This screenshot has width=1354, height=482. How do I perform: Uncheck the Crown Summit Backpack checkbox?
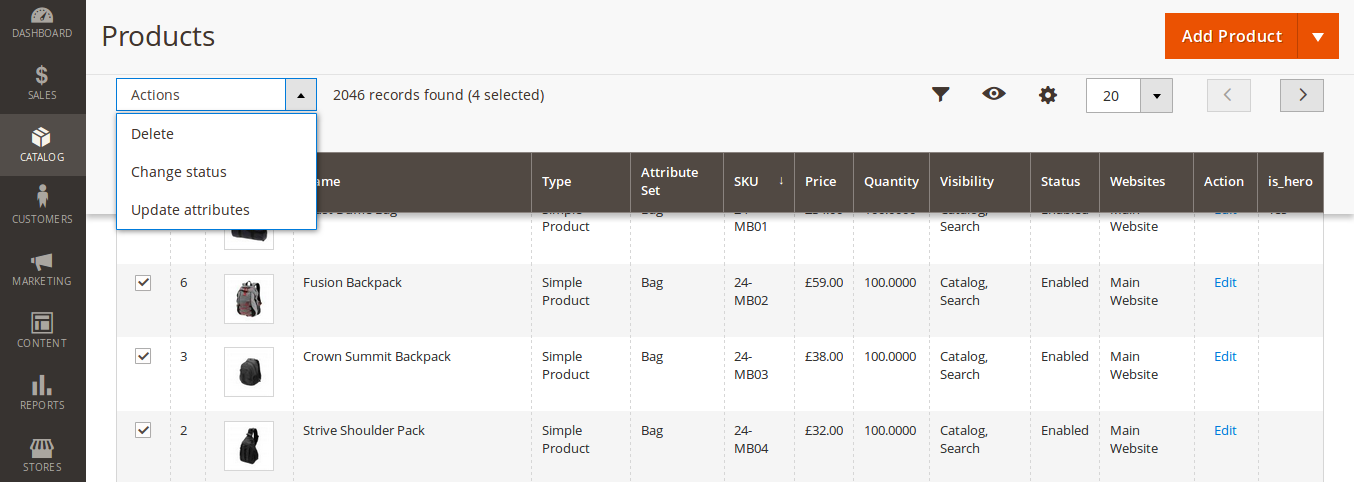(x=143, y=356)
